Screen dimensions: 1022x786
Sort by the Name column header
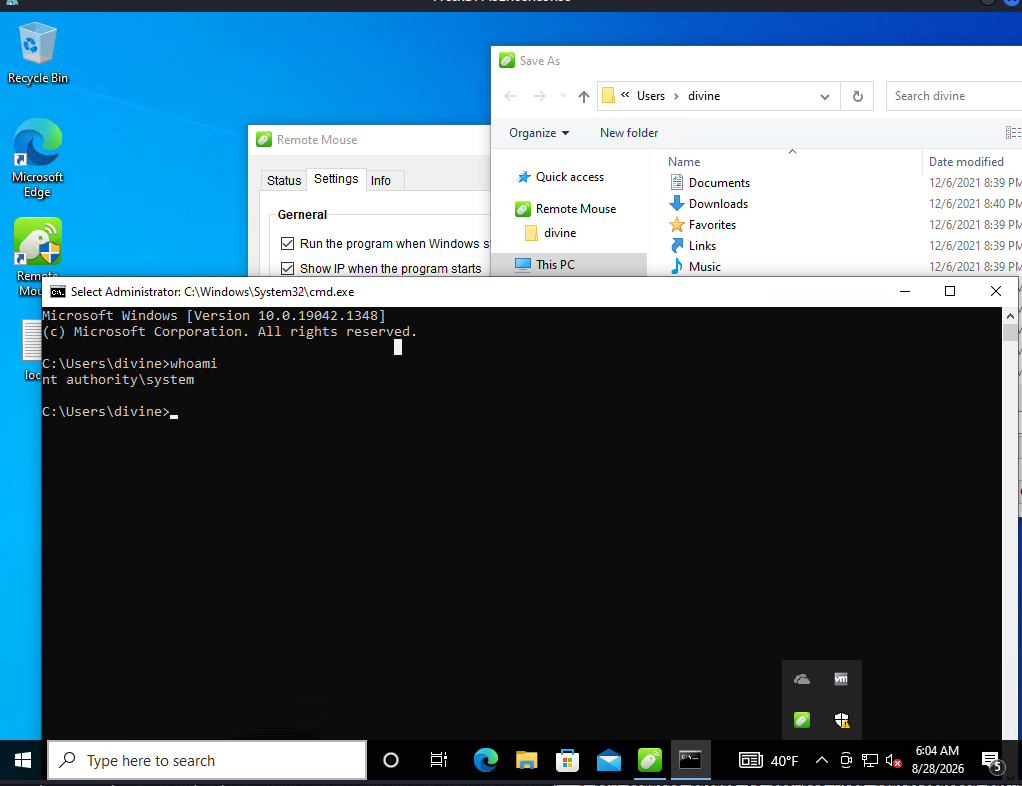tap(684, 162)
